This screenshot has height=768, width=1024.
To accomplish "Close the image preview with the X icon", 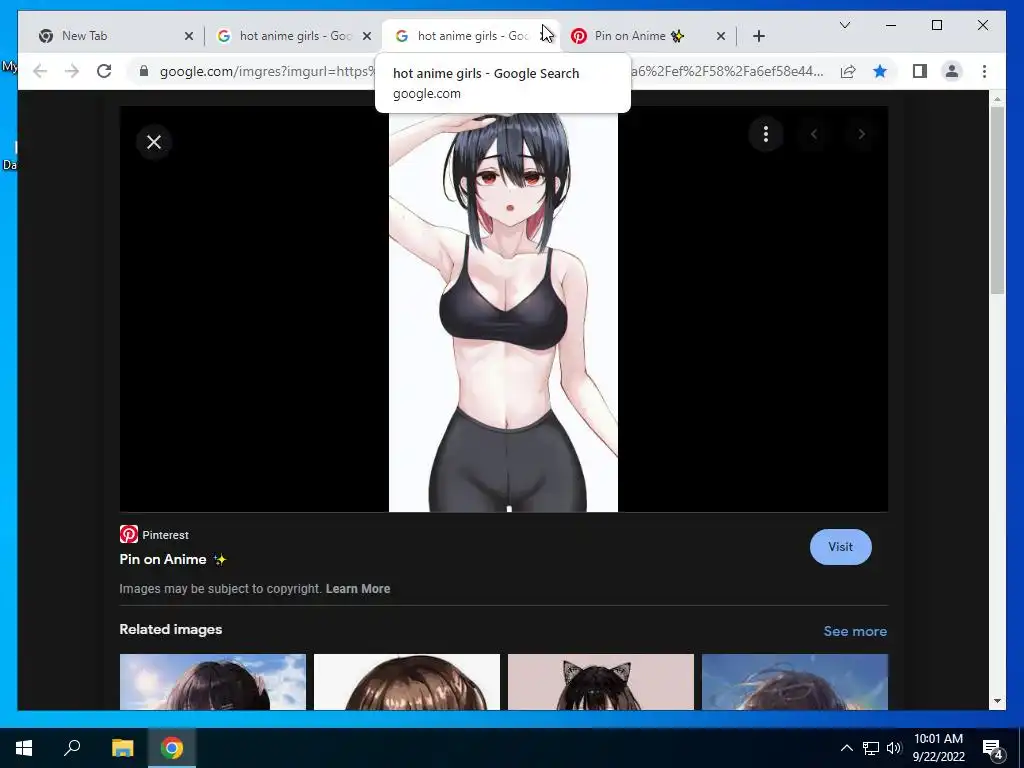I will click(154, 142).
